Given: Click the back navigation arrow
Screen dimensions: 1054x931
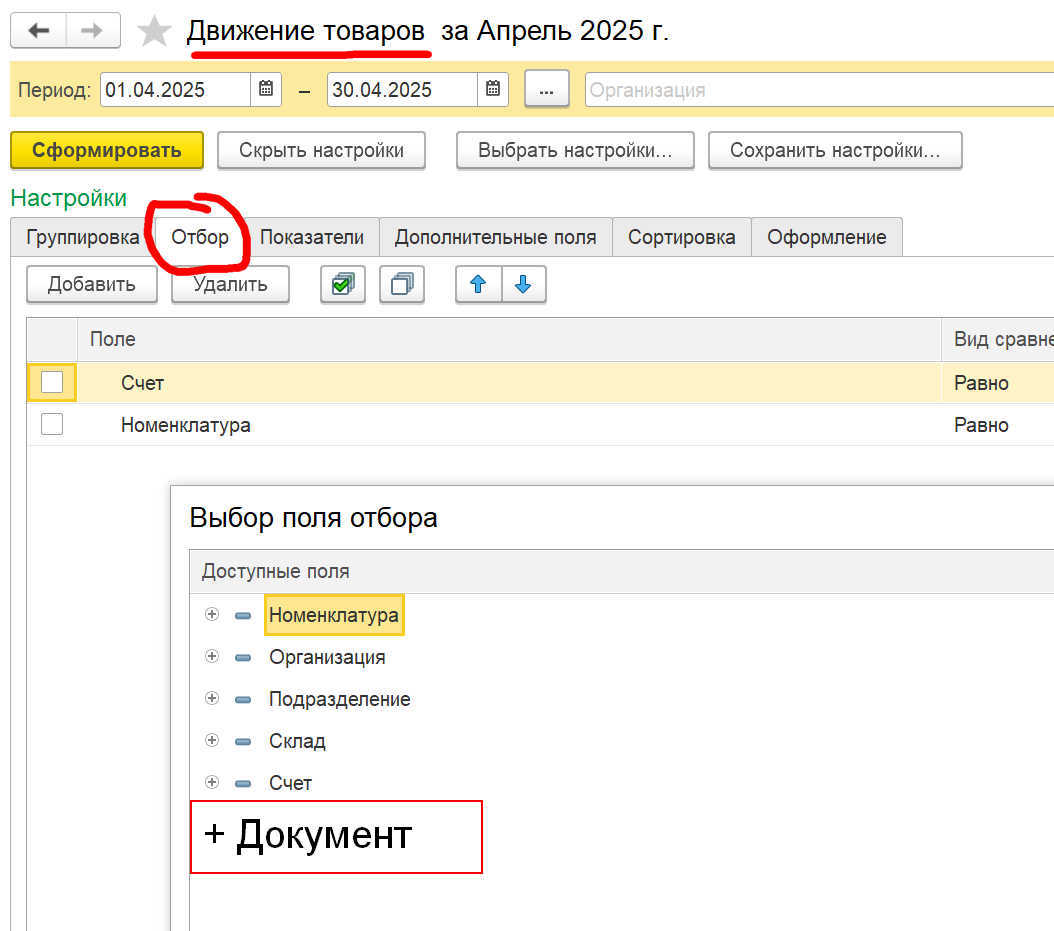Looking at the screenshot, I should [39, 31].
